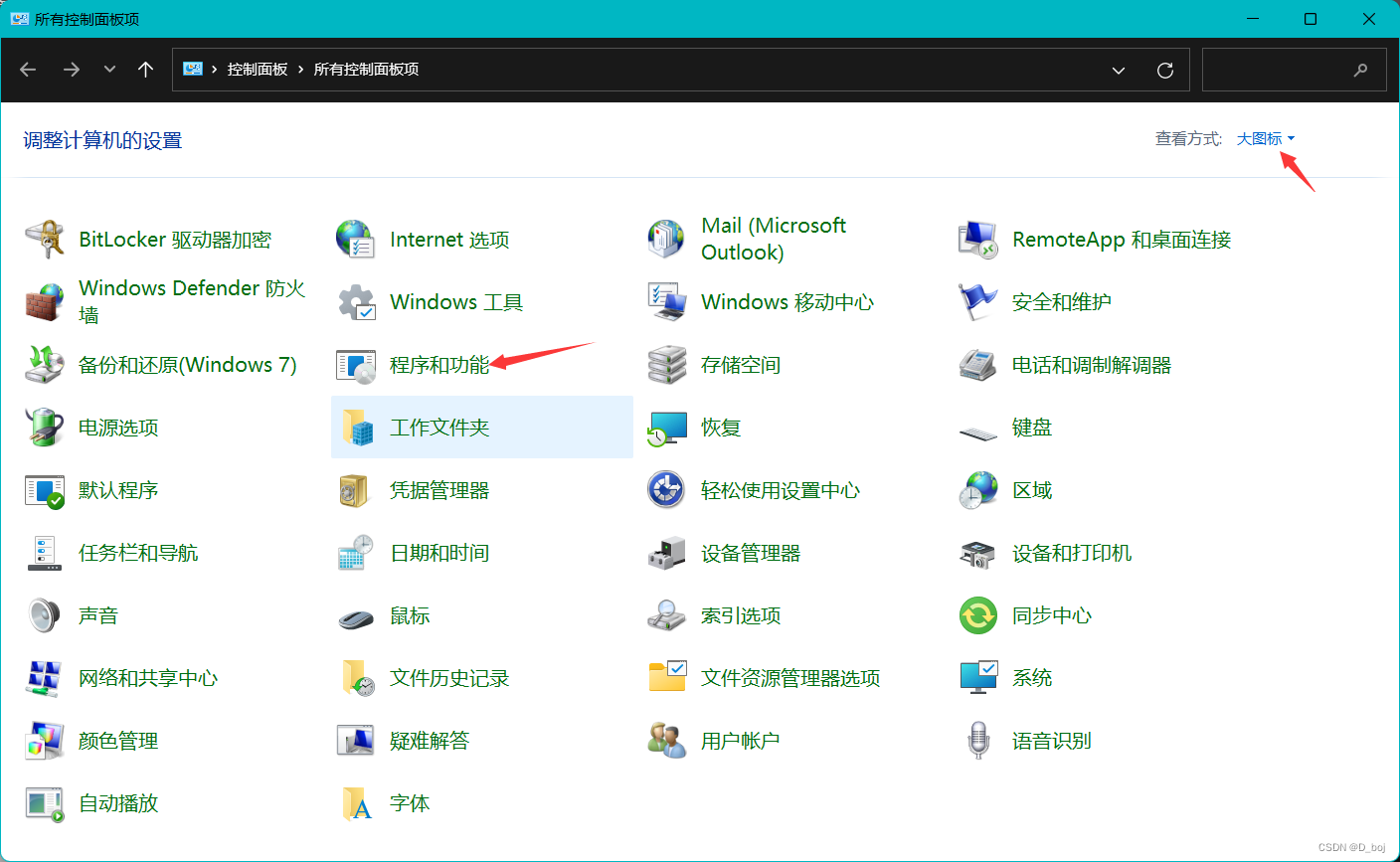
Task: Open the 设备管理器 text link
Action: 751,553
